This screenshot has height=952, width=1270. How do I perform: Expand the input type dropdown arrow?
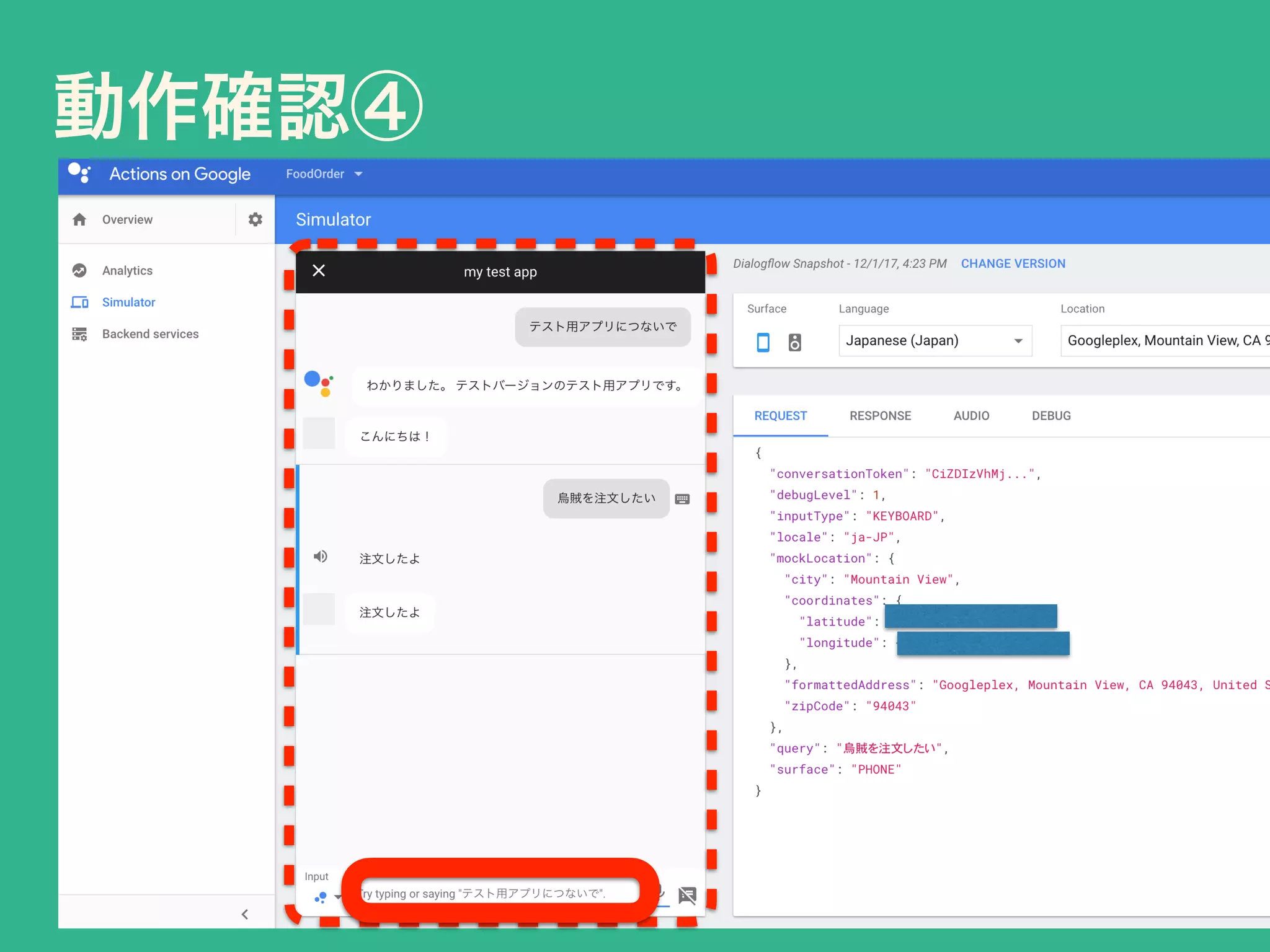click(337, 897)
